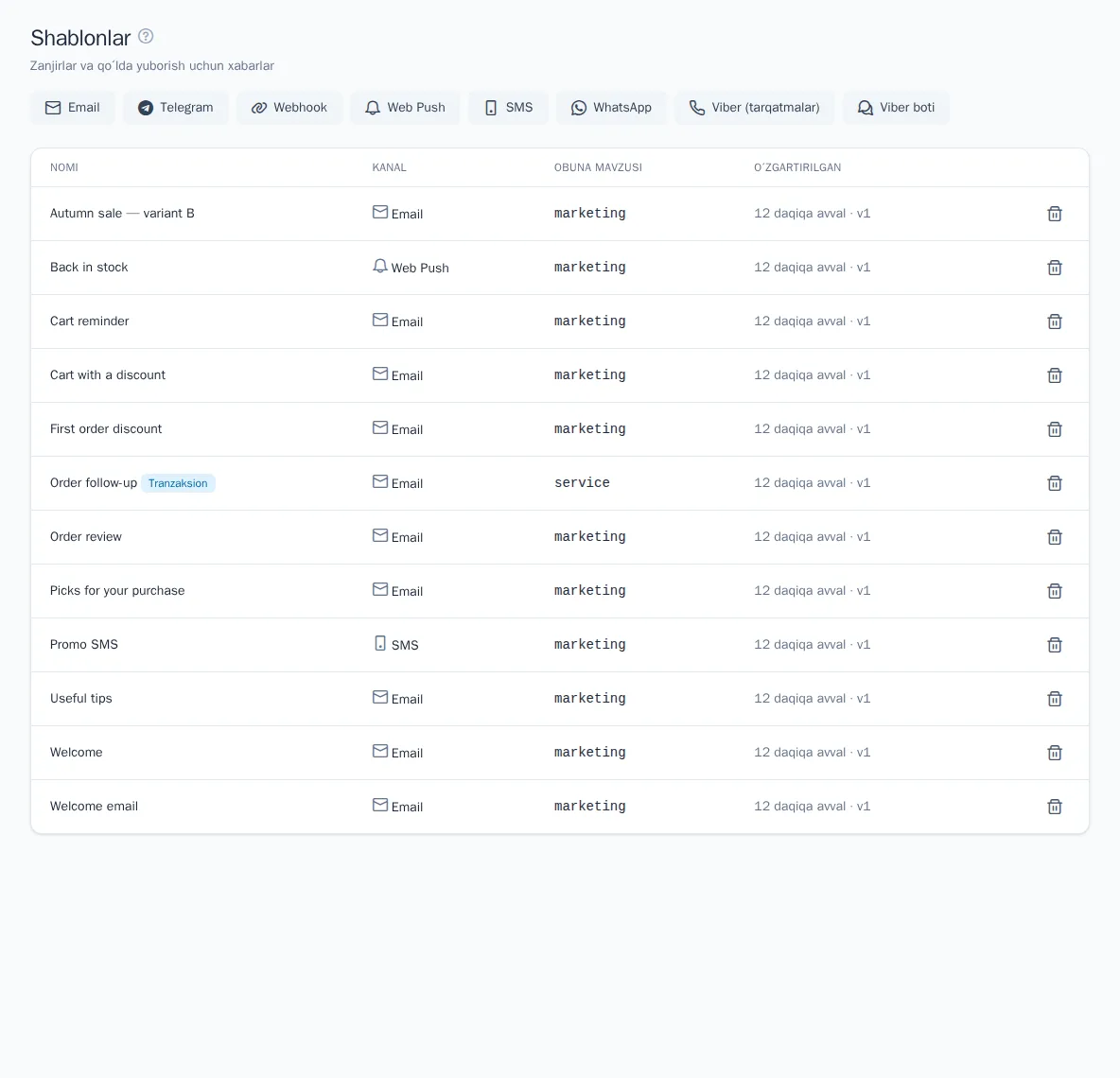Delete the Order review template
Image resolution: width=1120 pixels, height=1078 pixels.
coord(1055,537)
